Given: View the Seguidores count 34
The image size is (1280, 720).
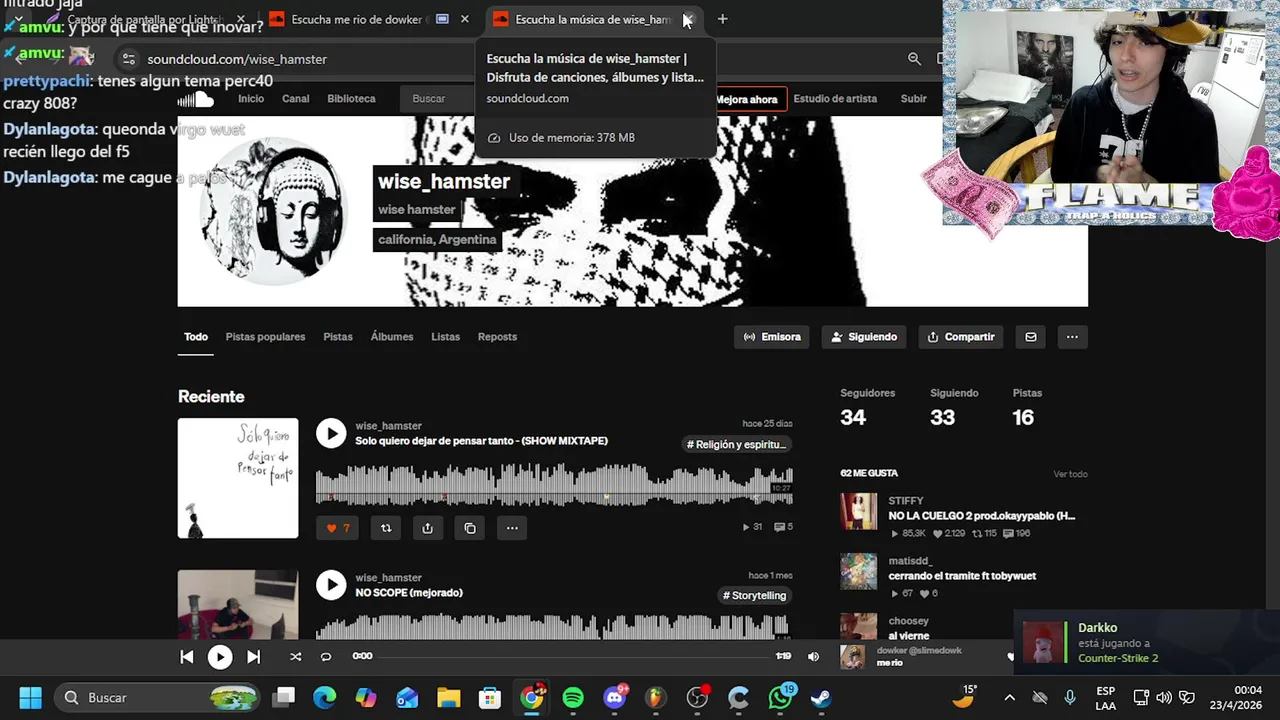Looking at the screenshot, I should (853, 418).
